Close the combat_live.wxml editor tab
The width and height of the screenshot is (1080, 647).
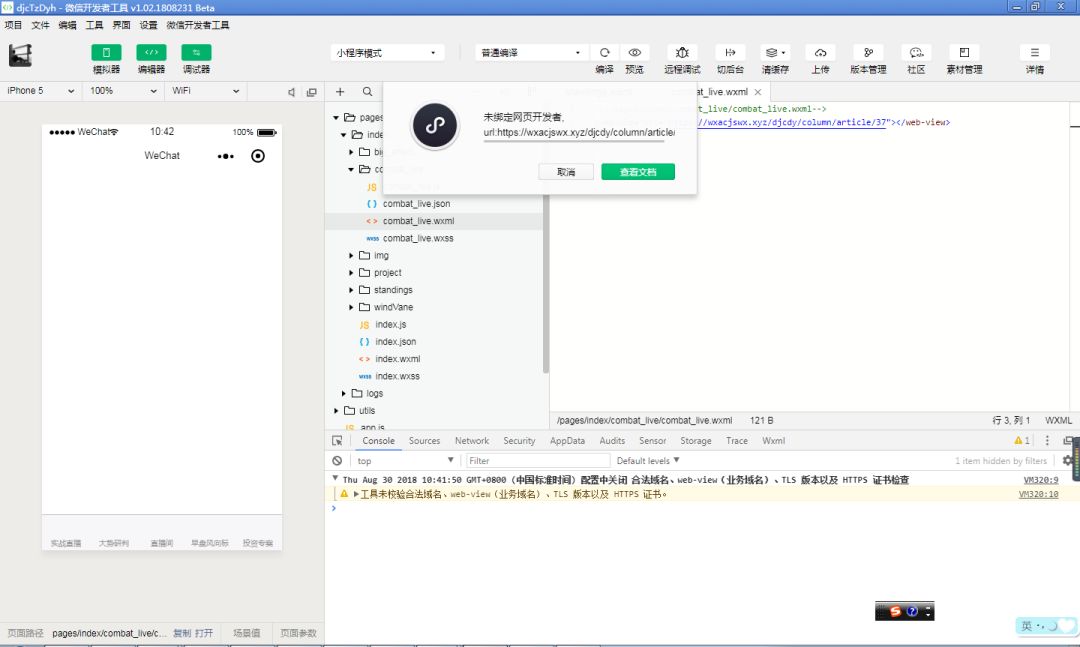pos(758,92)
